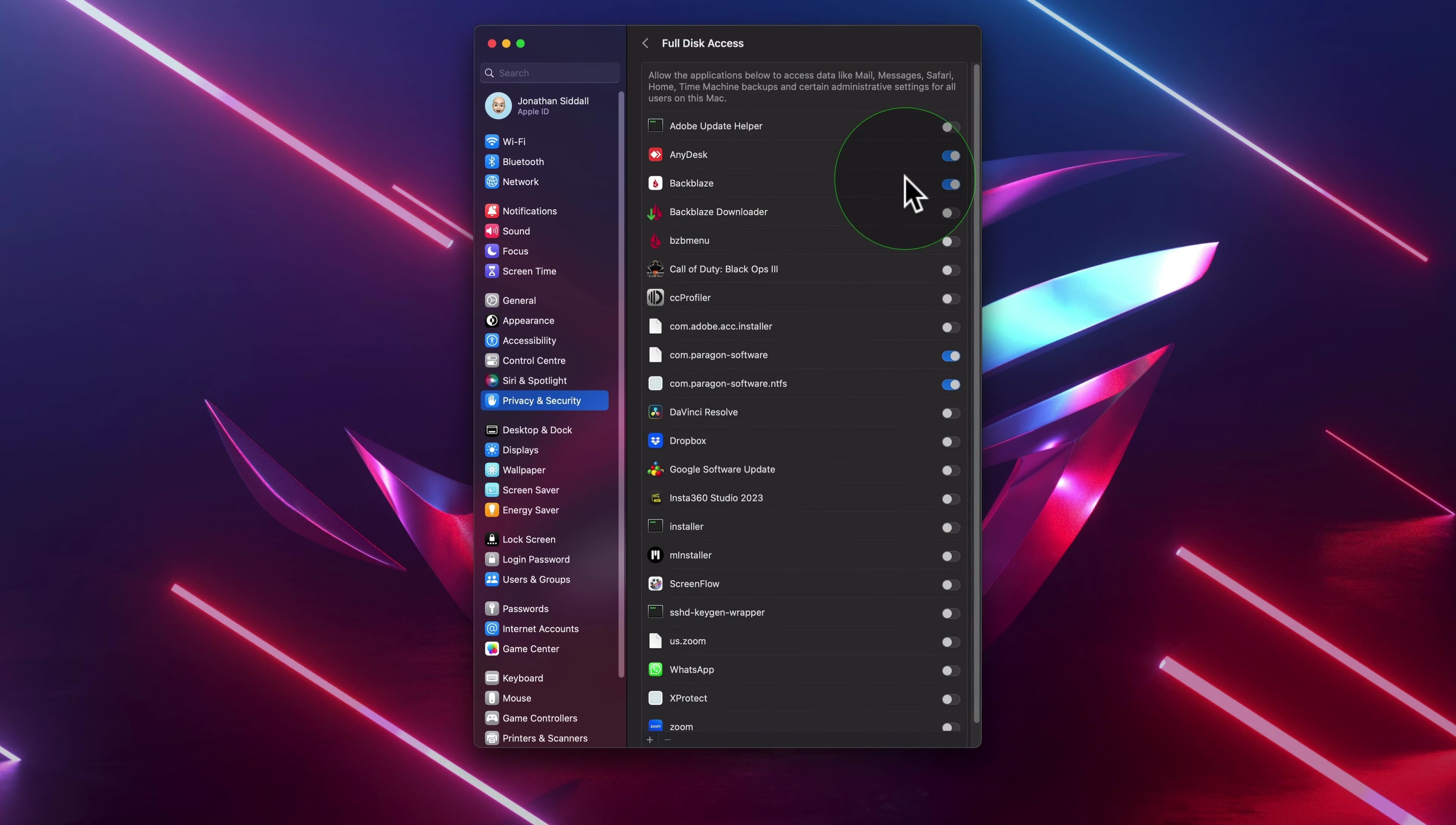Open Printers & Scanners in sidebar
The height and width of the screenshot is (825, 1456).
tap(544, 738)
